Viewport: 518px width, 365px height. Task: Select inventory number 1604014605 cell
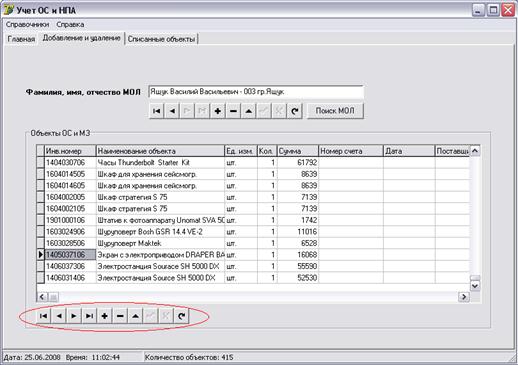(x=70, y=185)
